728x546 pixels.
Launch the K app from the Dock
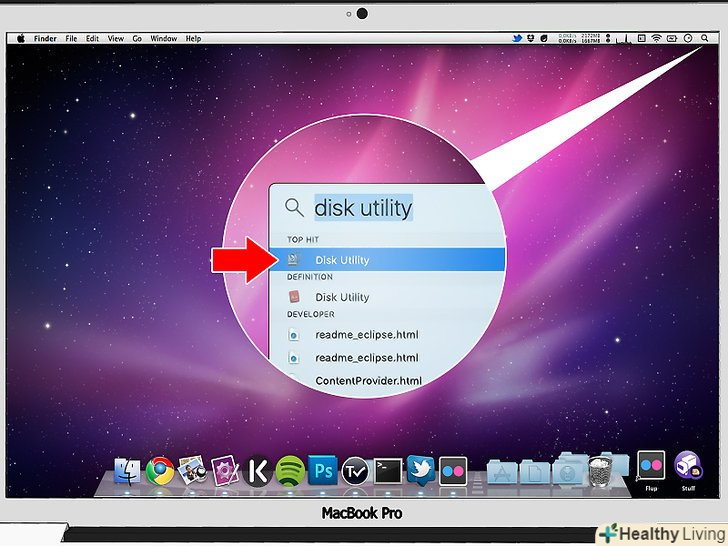pos(257,472)
